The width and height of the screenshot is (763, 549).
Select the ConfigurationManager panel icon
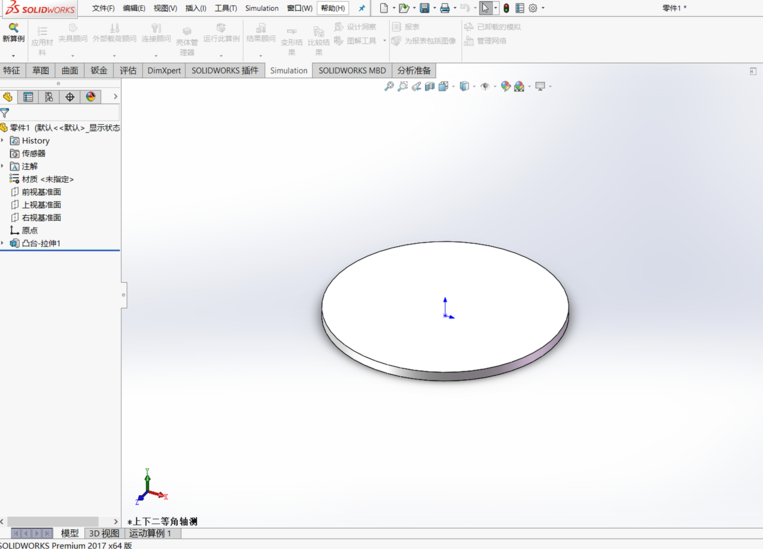point(49,97)
